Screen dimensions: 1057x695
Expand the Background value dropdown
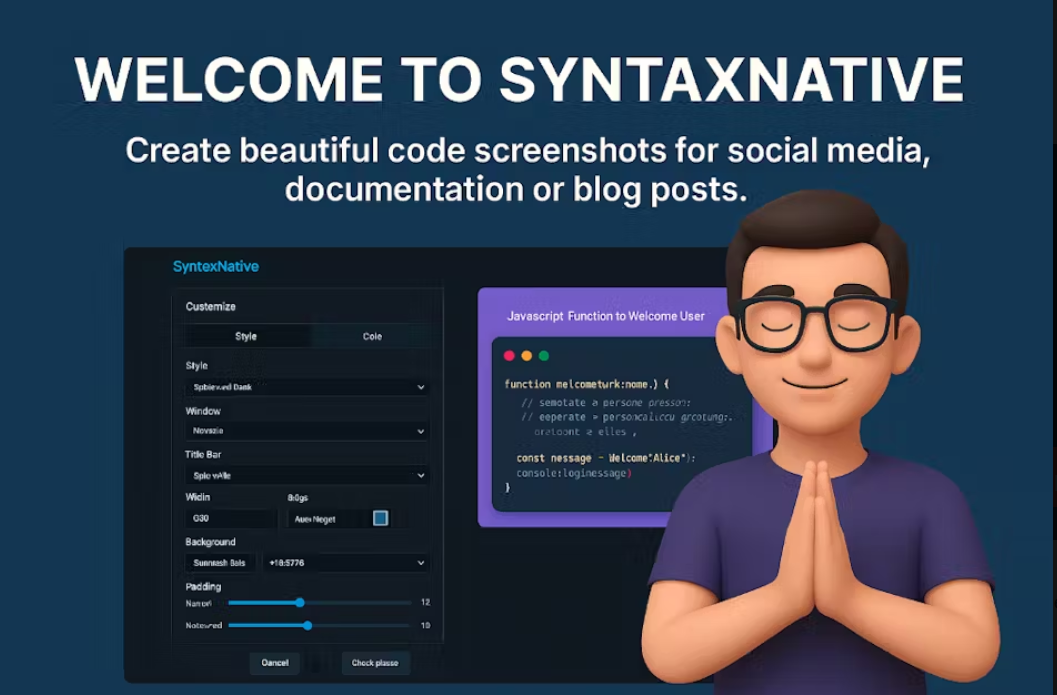[346, 562]
